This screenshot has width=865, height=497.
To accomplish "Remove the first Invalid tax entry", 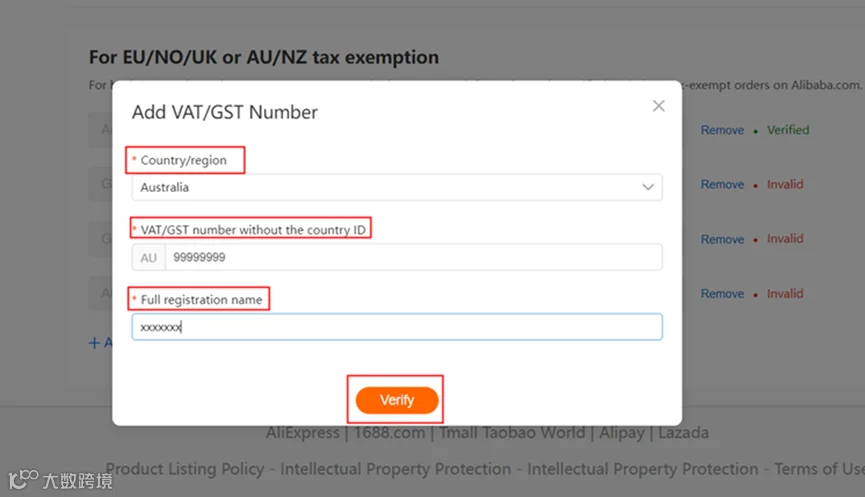I will tap(722, 184).
